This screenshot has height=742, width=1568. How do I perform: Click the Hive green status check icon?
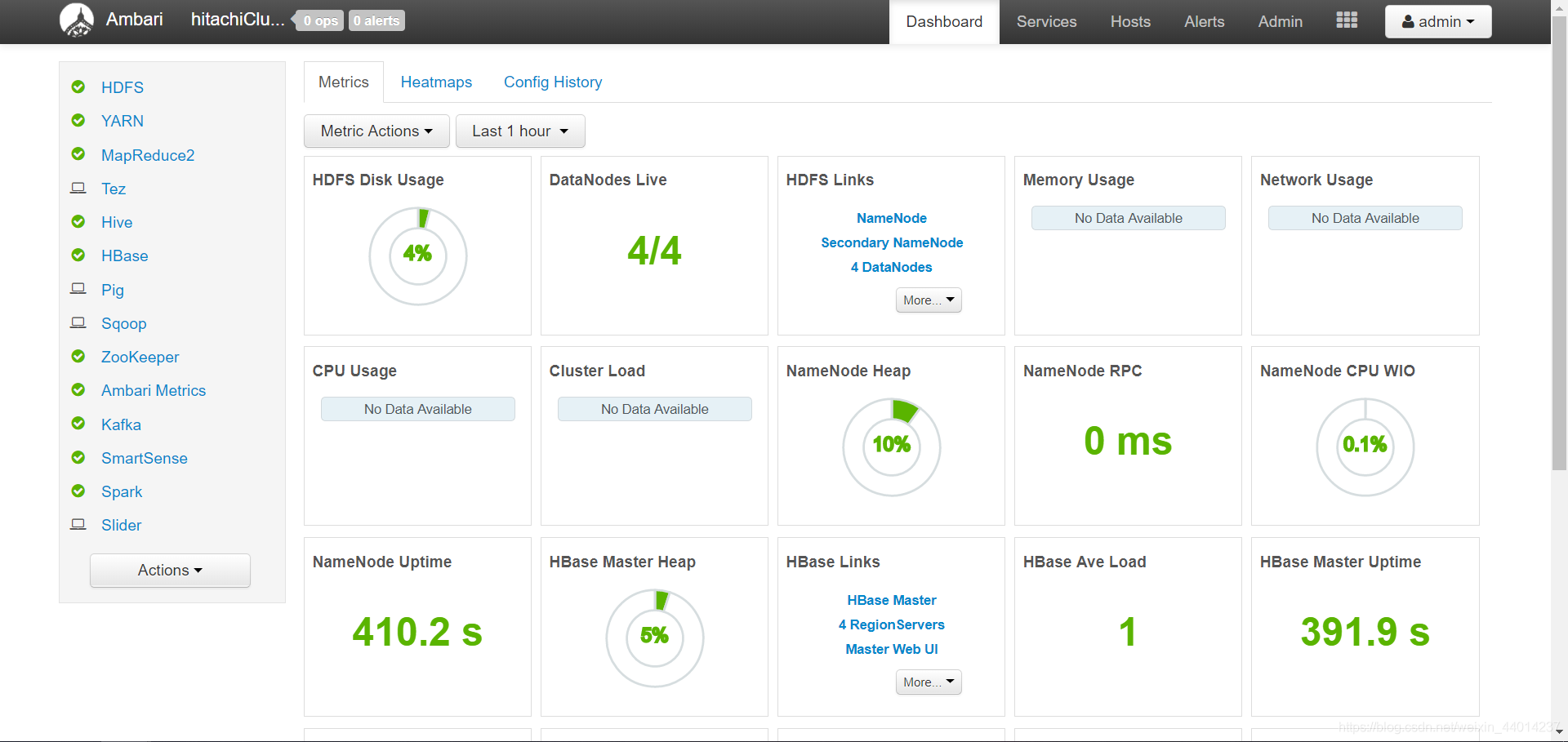click(78, 221)
